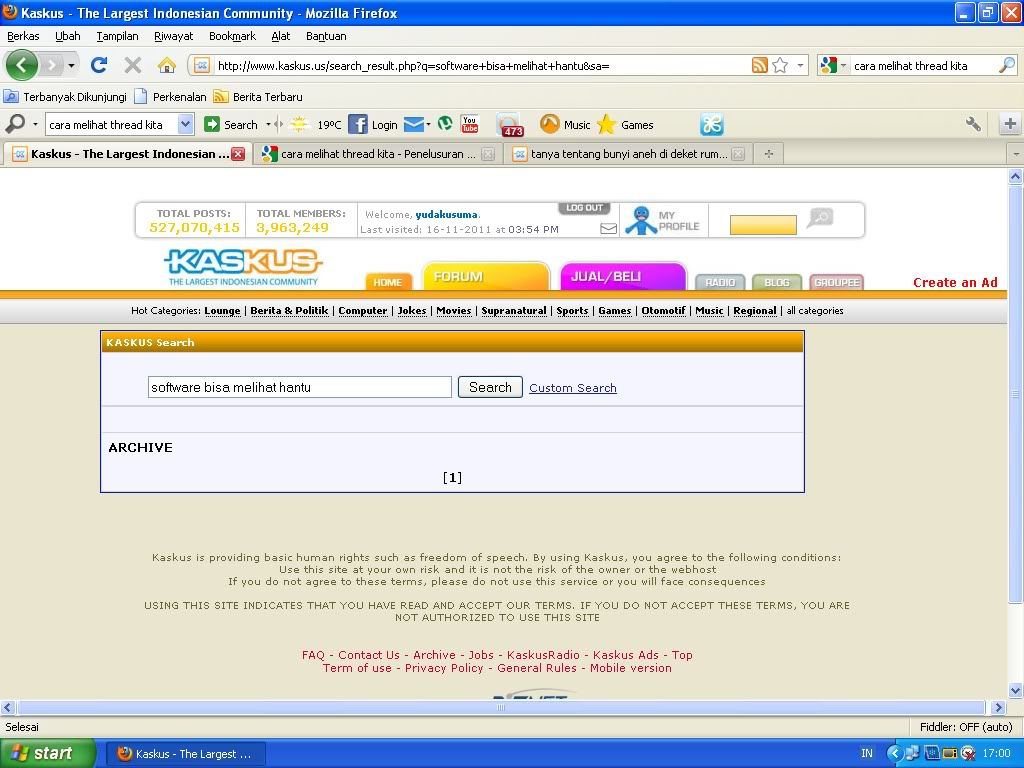This screenshot has height=768, width=1024.
Task: Click the toolbar magnifier search icon
Action: click(x=14, y=124)
